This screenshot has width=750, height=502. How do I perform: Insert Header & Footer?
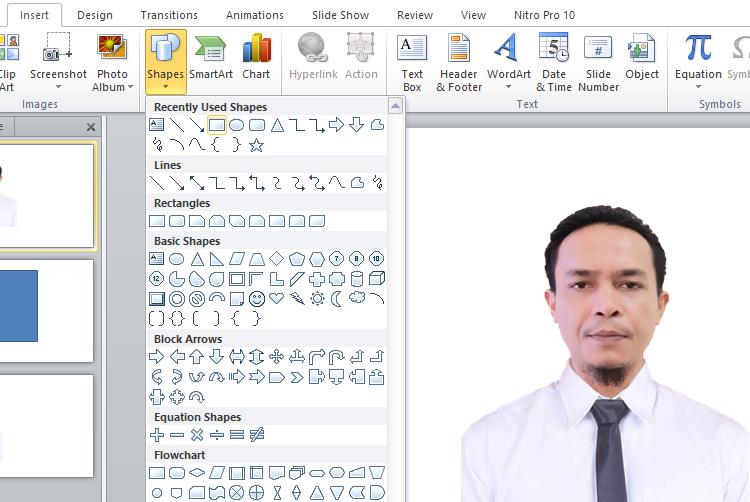click(459, 61)
